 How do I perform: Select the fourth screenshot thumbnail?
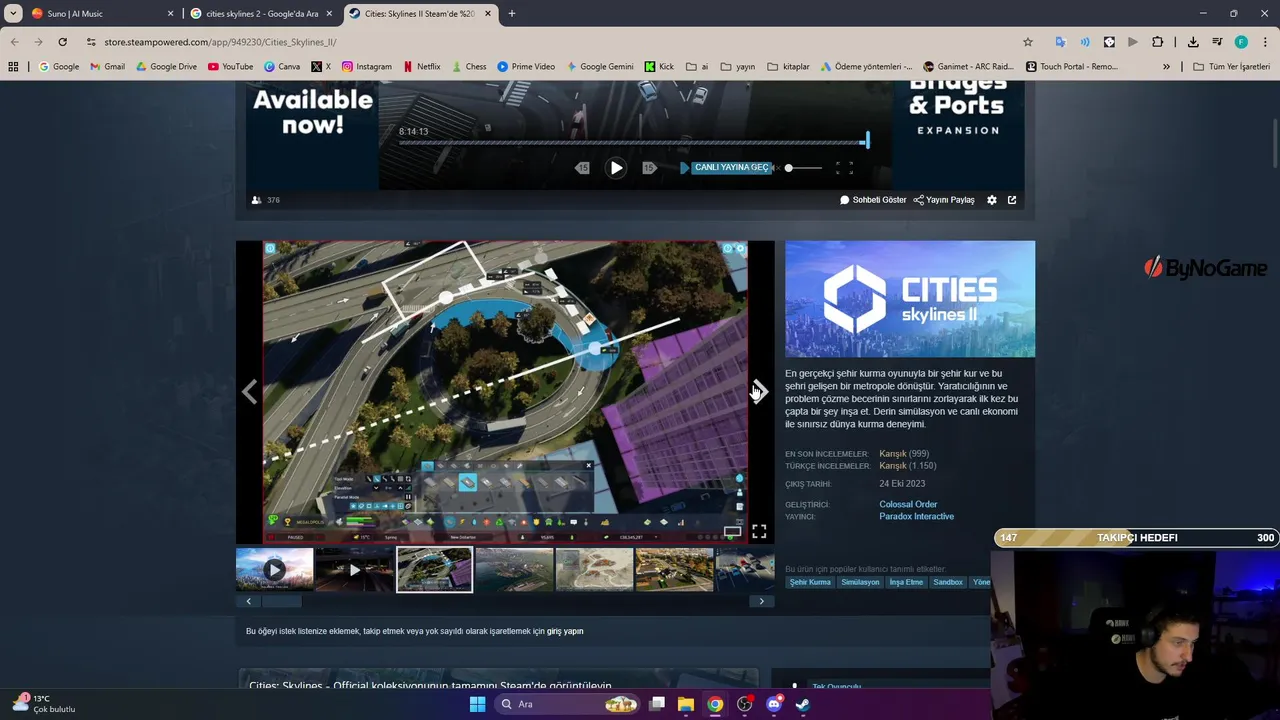point(514,570)
